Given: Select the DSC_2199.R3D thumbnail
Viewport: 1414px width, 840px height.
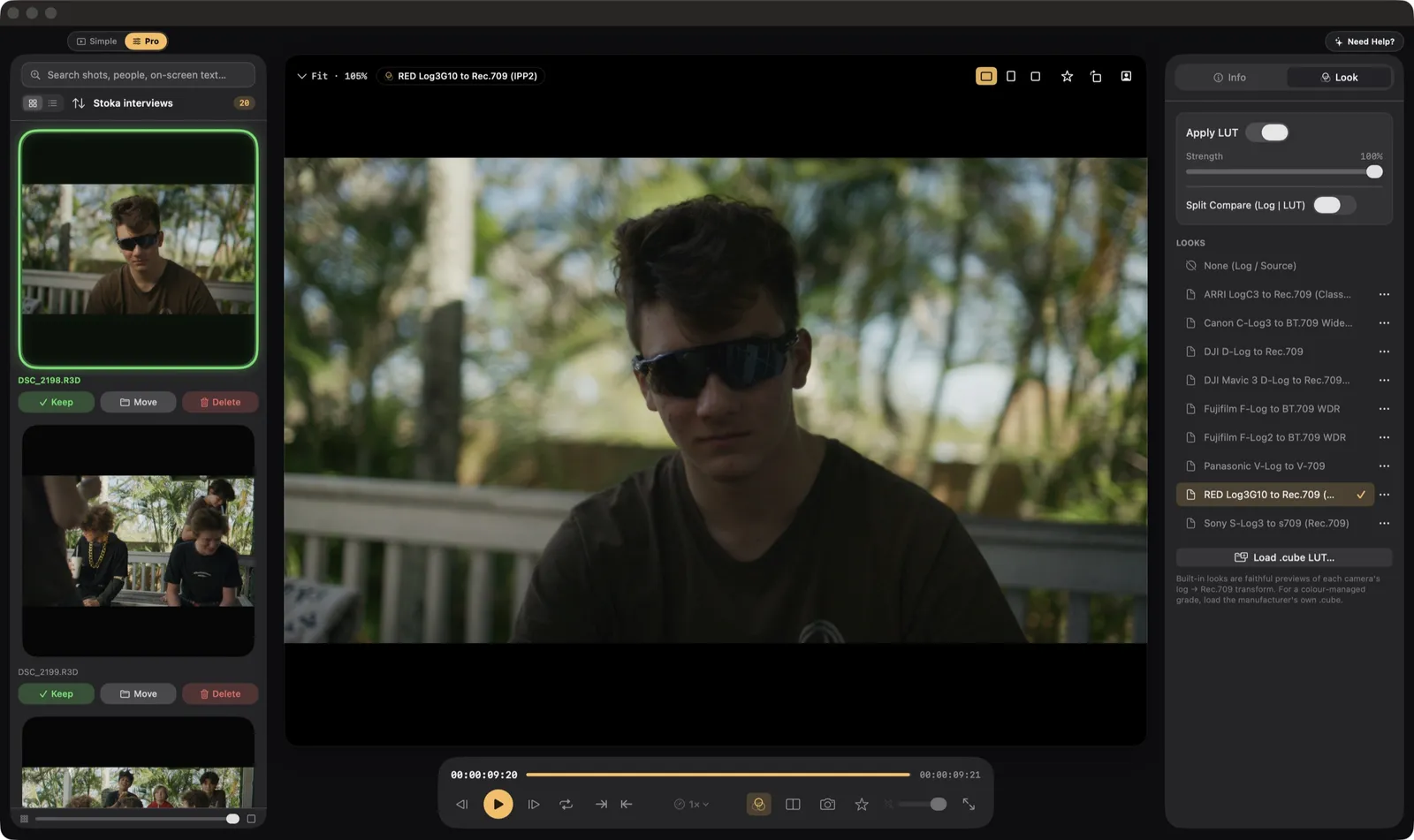Looking at the screenshot, I should coord(138,541).
